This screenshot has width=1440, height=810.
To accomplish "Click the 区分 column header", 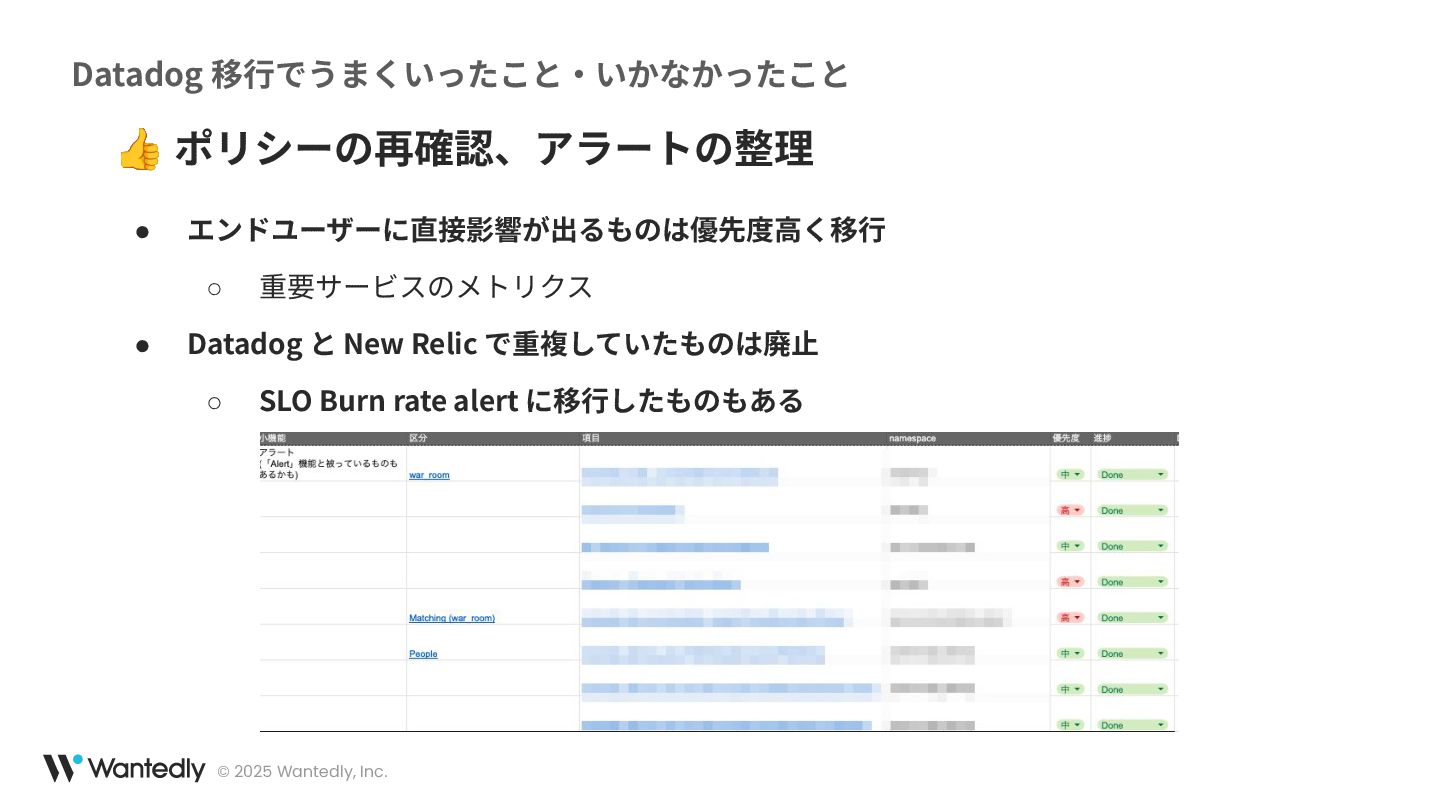I will point(418,438).
